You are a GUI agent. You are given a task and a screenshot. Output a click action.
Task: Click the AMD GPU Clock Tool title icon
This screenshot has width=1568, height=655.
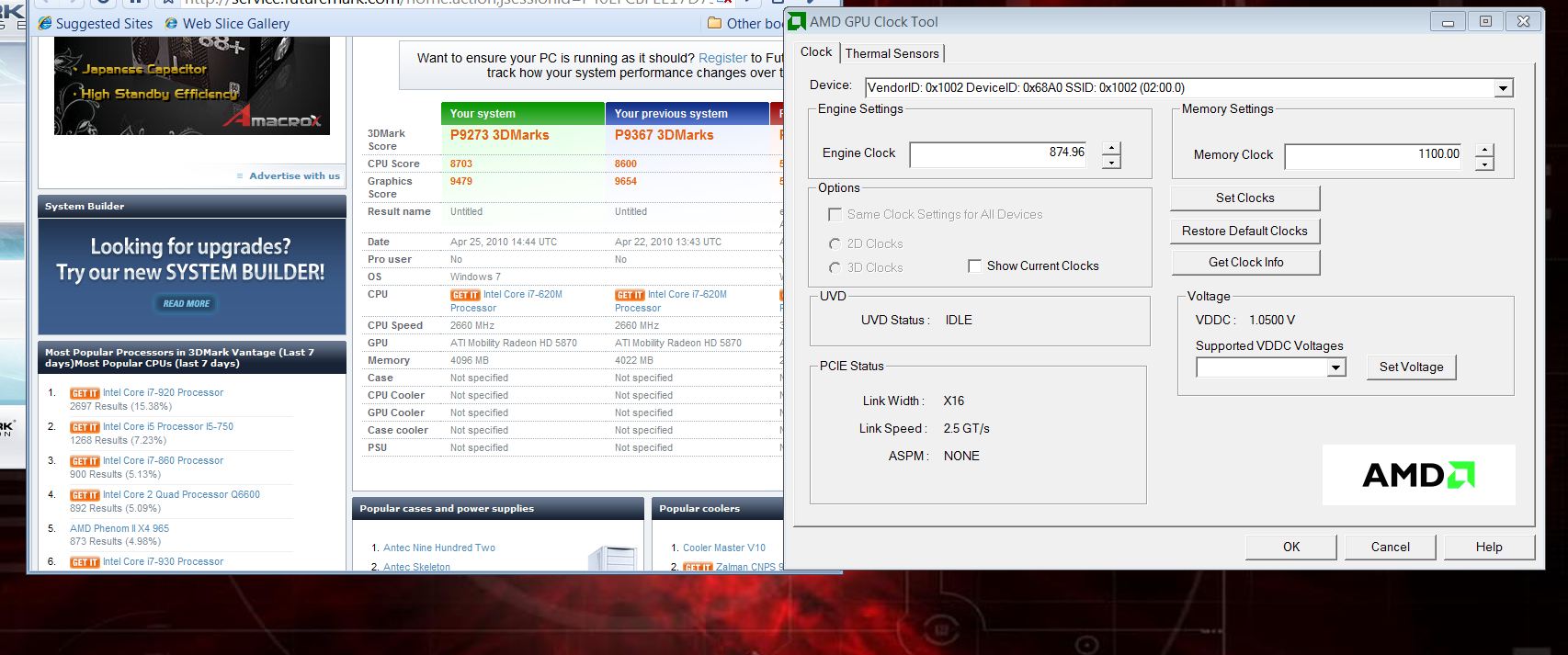(x=797, y=21)
